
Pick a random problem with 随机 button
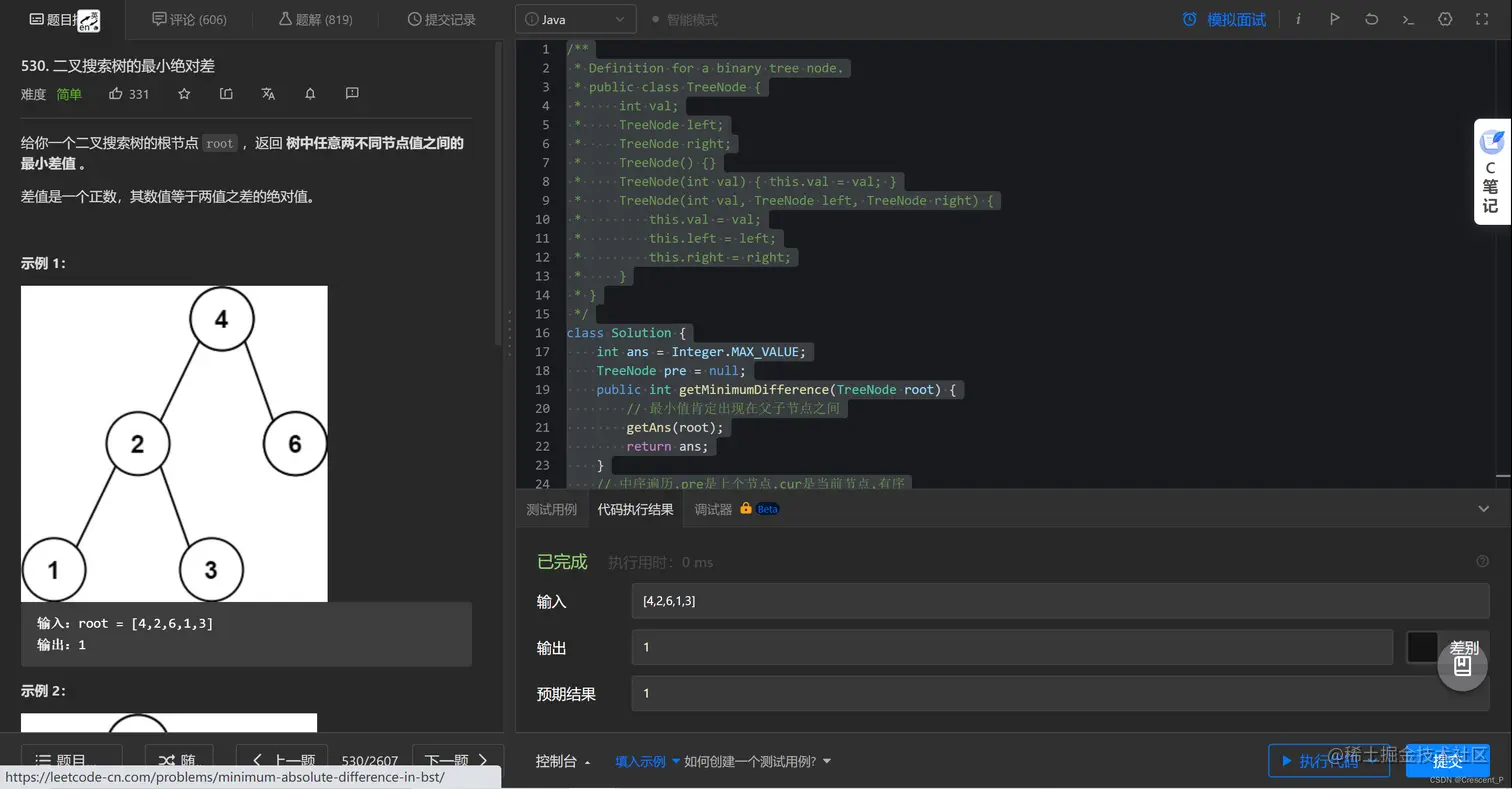[179, 761]
